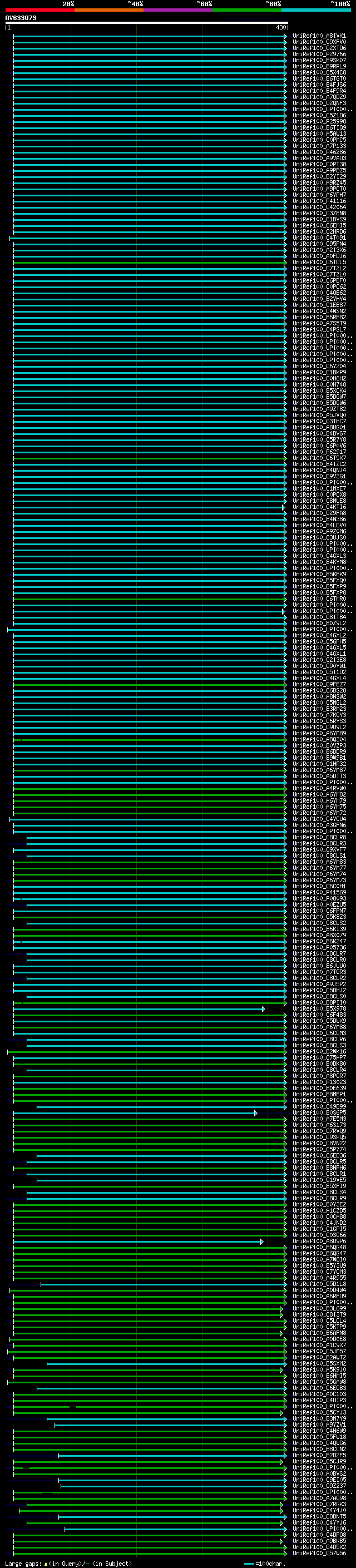Screen dimensions: 356x1568
Task: Open the UniRef100_Q9XFV0 hit label
Action: (319, 43)
